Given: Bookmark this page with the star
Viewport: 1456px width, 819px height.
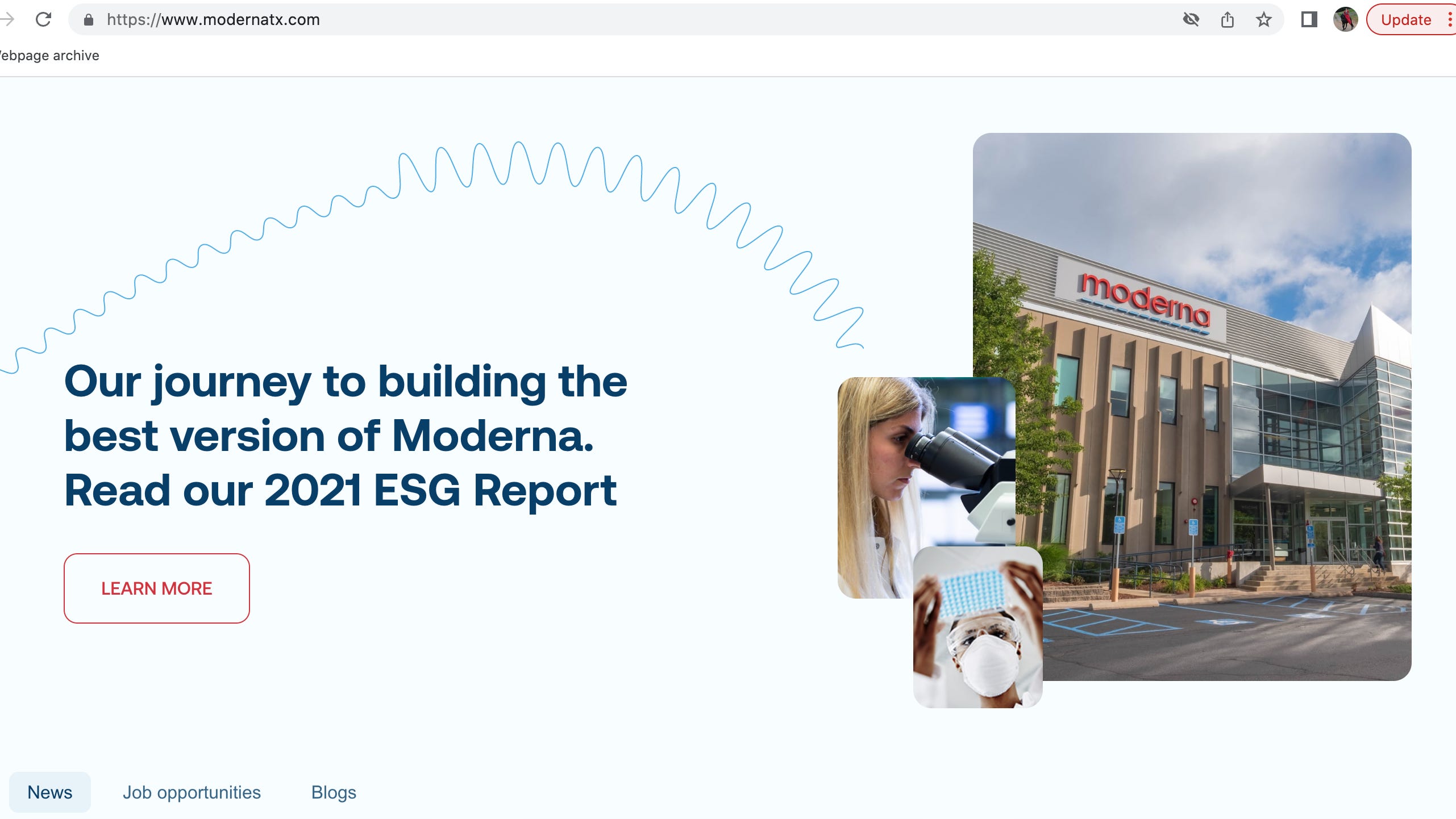Looking at the screenshot, I should [1263, 20].
